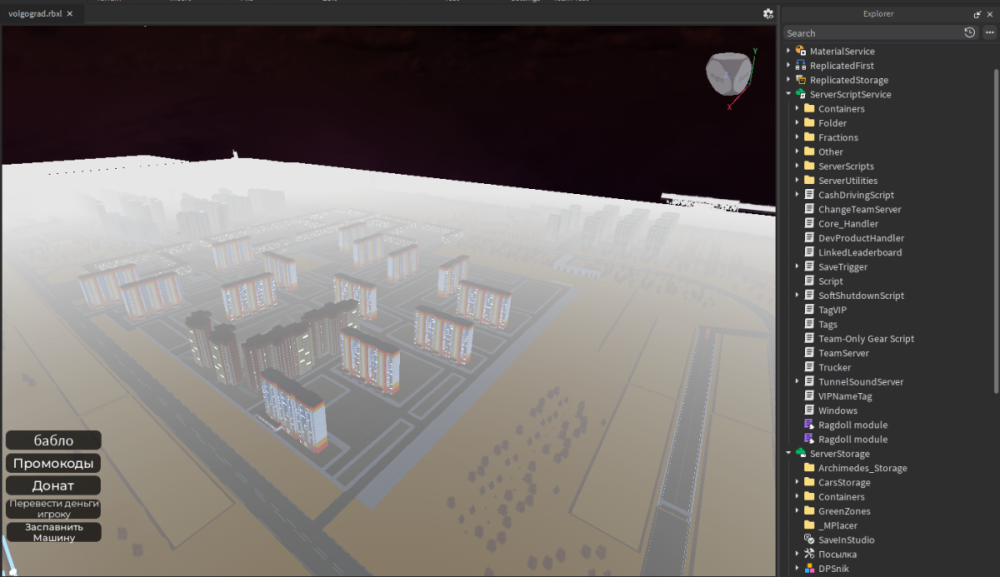Click the Explorer vertical scrollbar
This screenshot has width=1000, height=577.
click(x=996, y=230)
